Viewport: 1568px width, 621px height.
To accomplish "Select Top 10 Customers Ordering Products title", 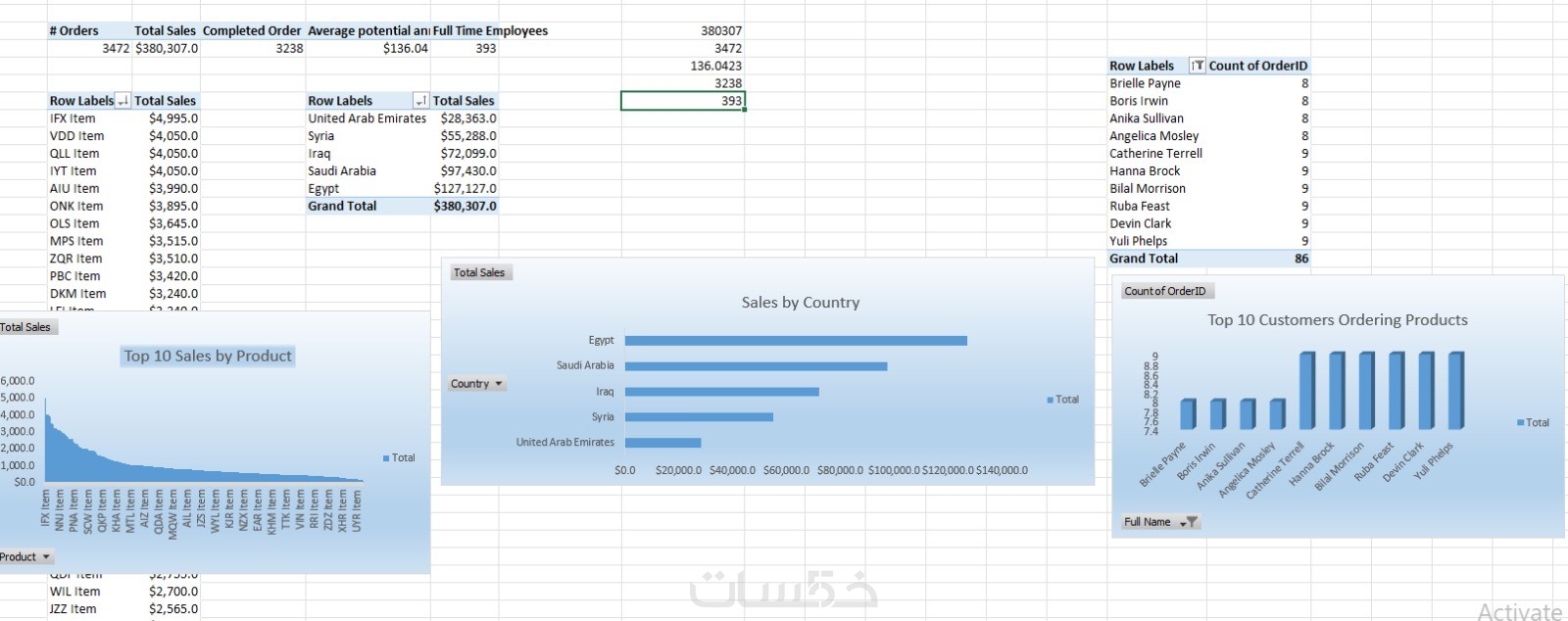I will coord(1338,320).
